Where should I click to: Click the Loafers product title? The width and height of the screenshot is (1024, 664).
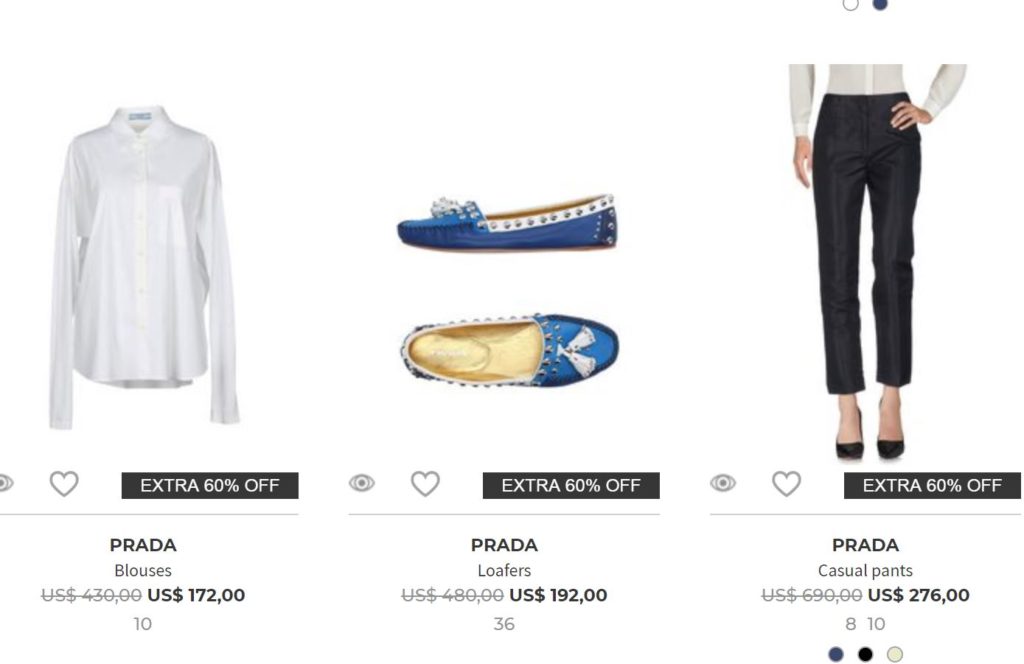point(504,571)
